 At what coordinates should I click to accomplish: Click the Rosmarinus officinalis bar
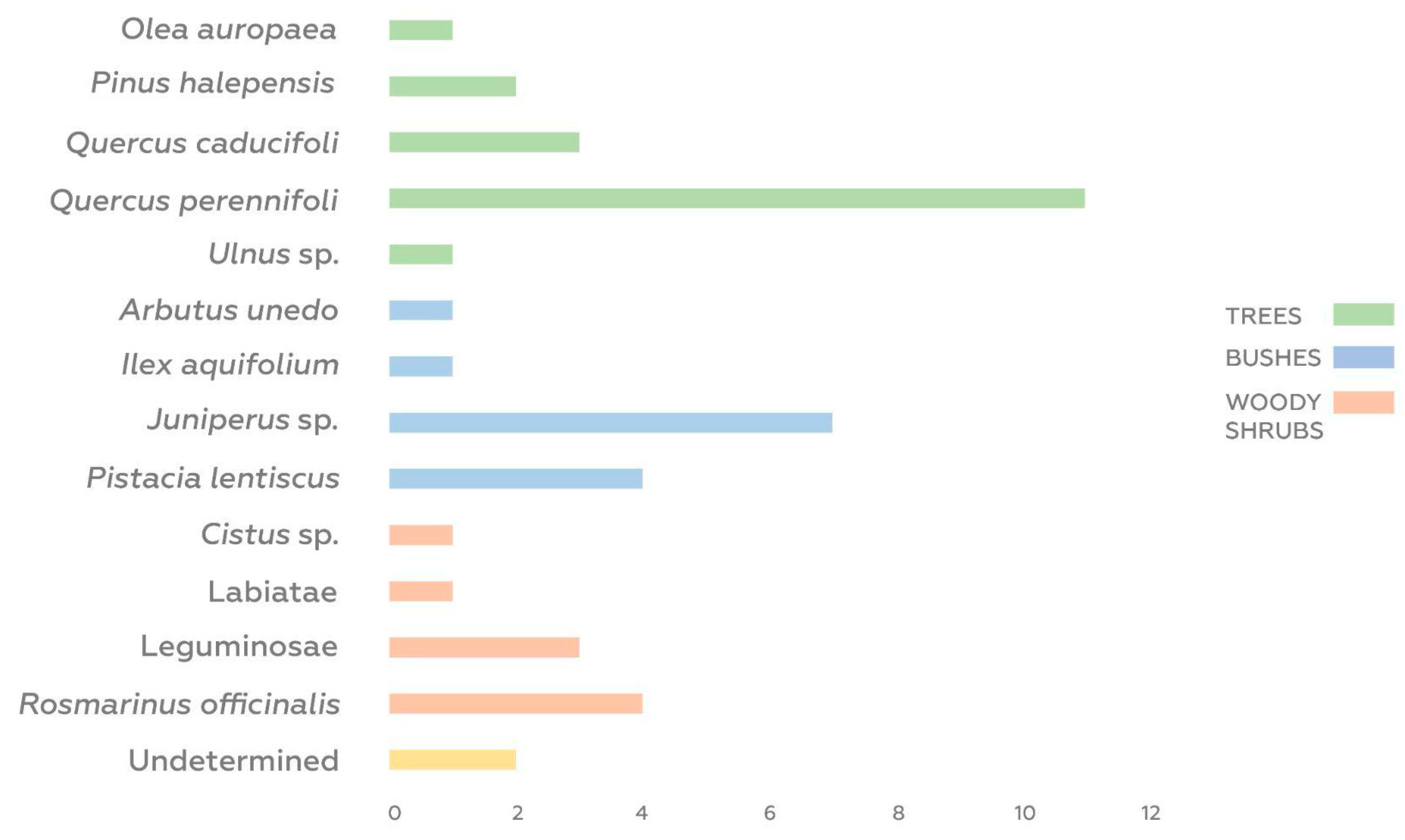(x=515, y=704)
